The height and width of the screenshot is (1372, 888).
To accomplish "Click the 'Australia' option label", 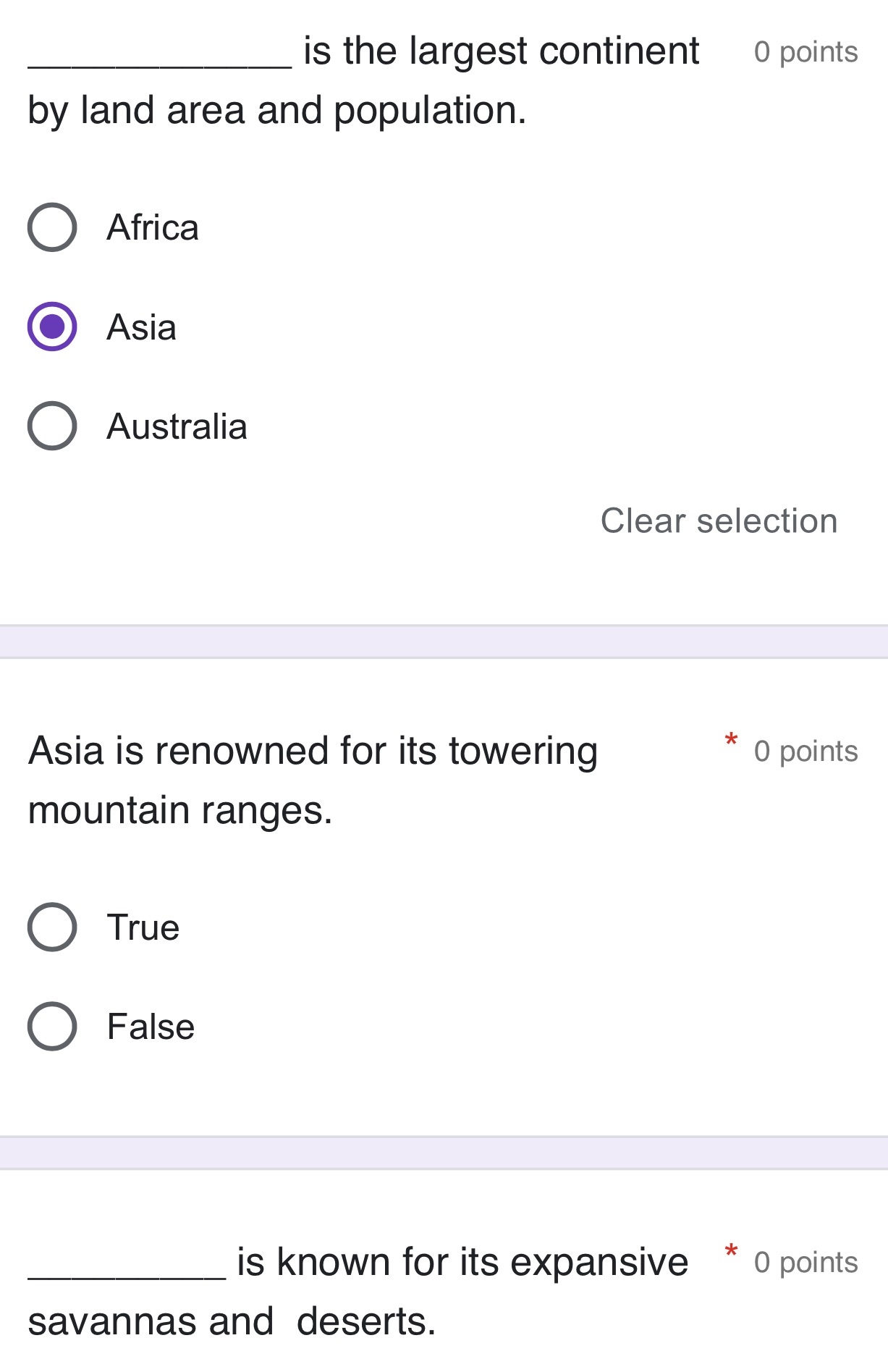I will (177, 426).
